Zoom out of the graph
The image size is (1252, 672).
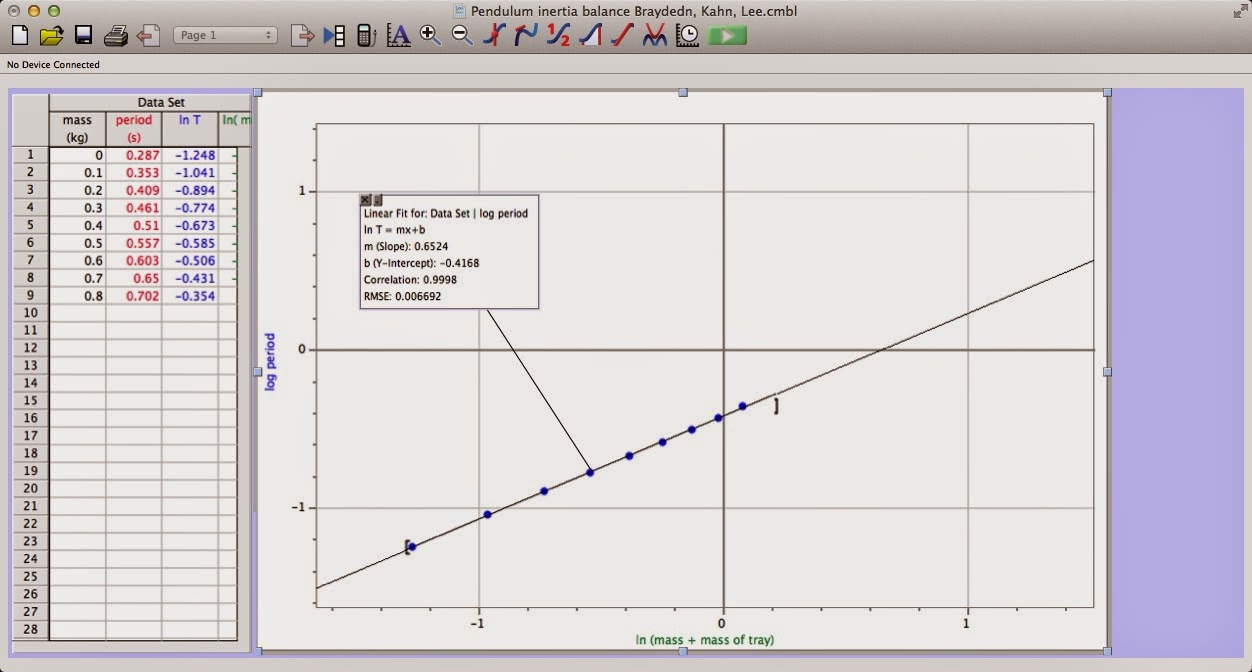(x=461, y=34)
